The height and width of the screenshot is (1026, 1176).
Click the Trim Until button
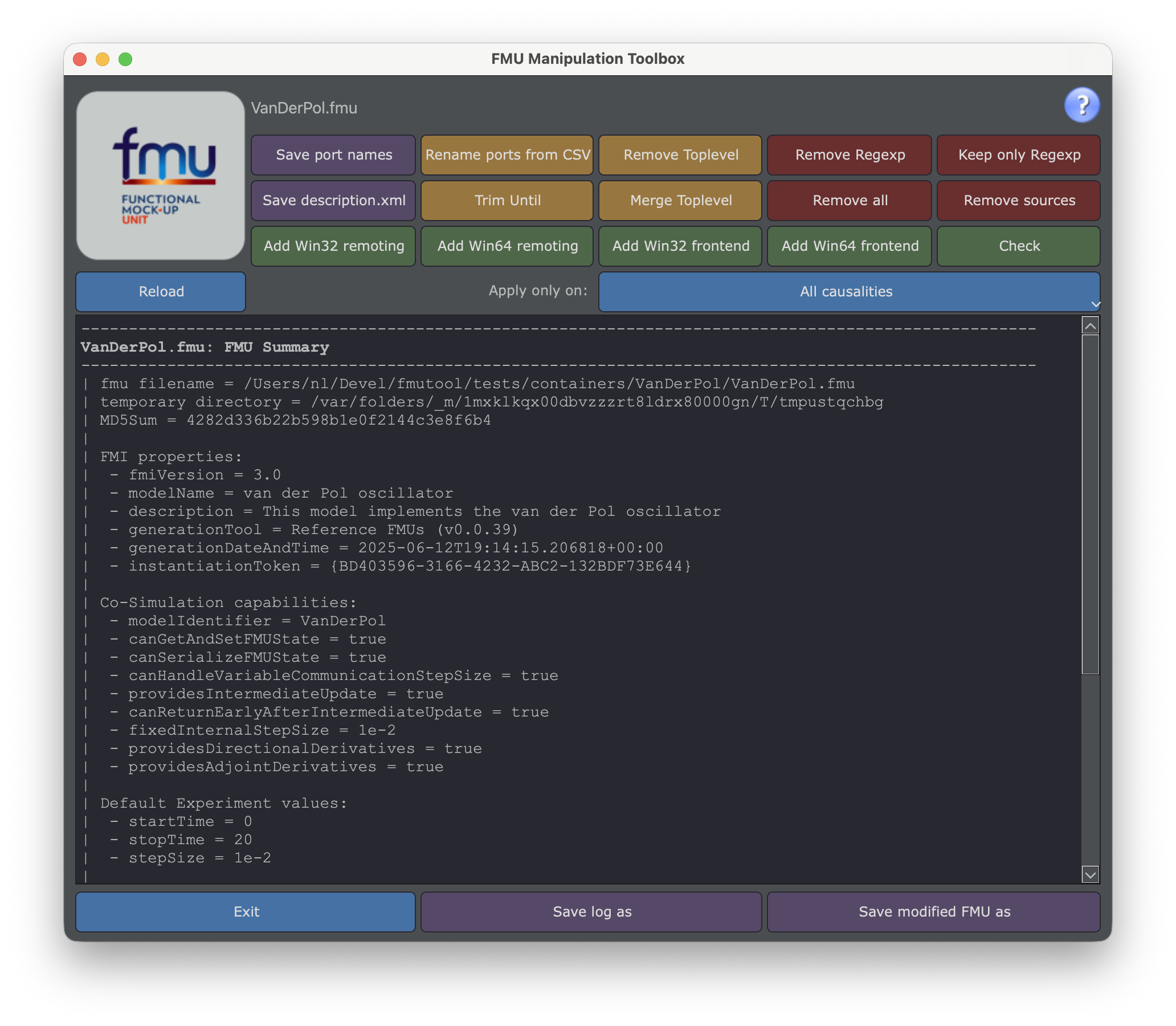pyautogui.click(x=507, y=201)
